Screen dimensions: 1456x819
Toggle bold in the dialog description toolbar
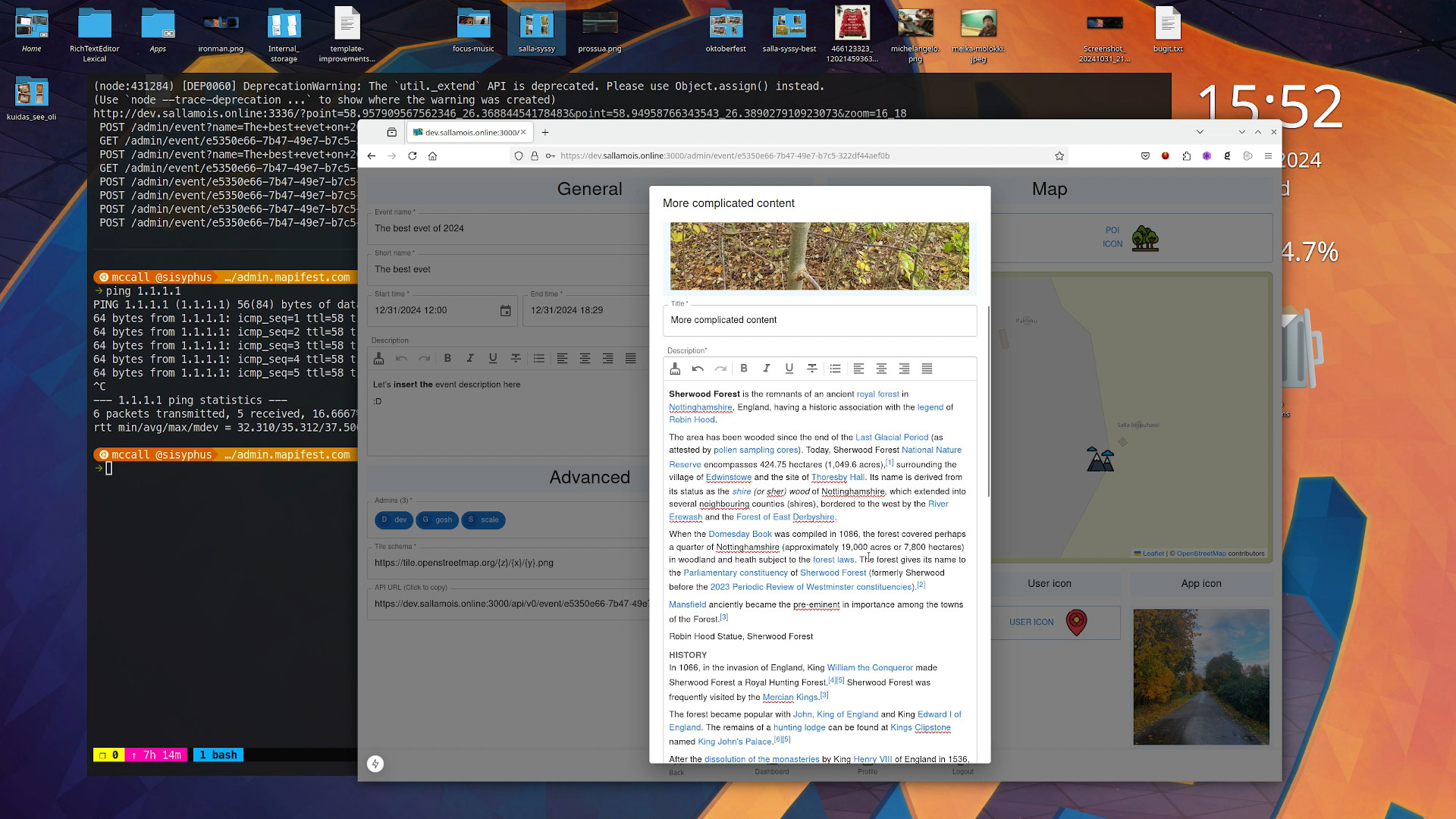pos(744,369)
